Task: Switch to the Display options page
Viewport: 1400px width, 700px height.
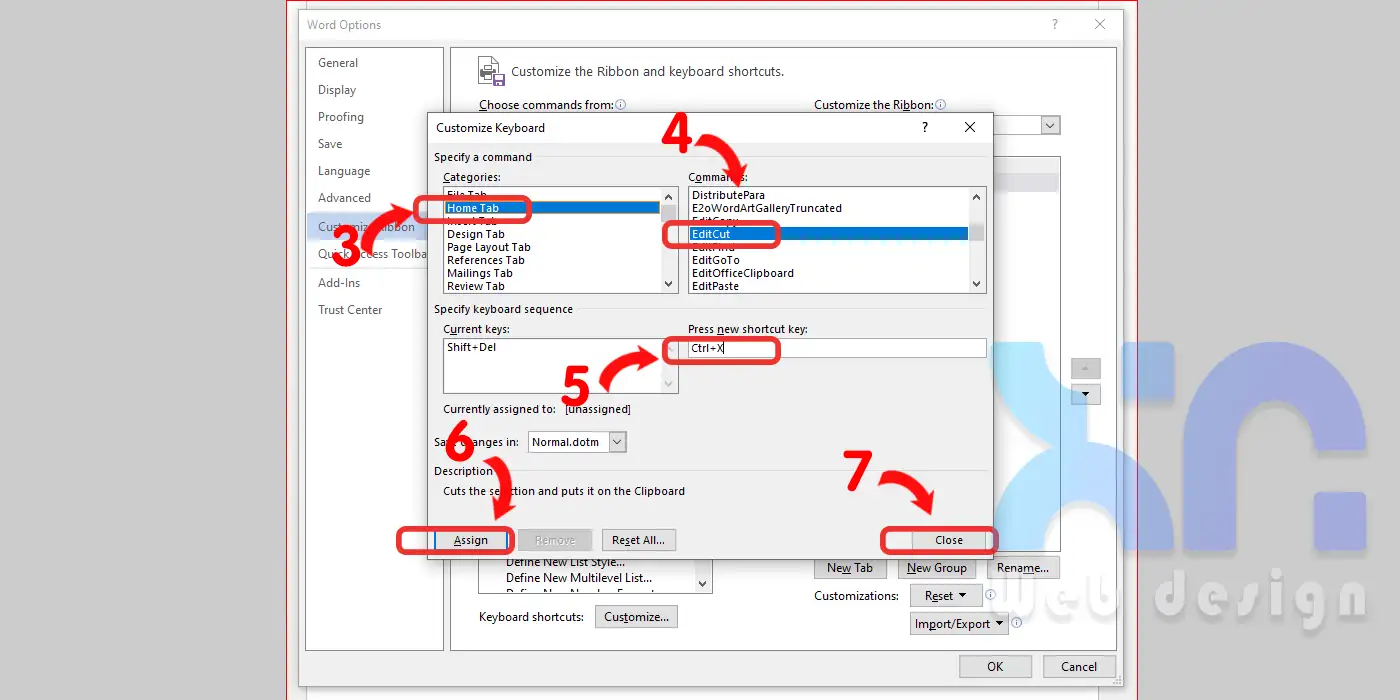Action: point(337,90)
